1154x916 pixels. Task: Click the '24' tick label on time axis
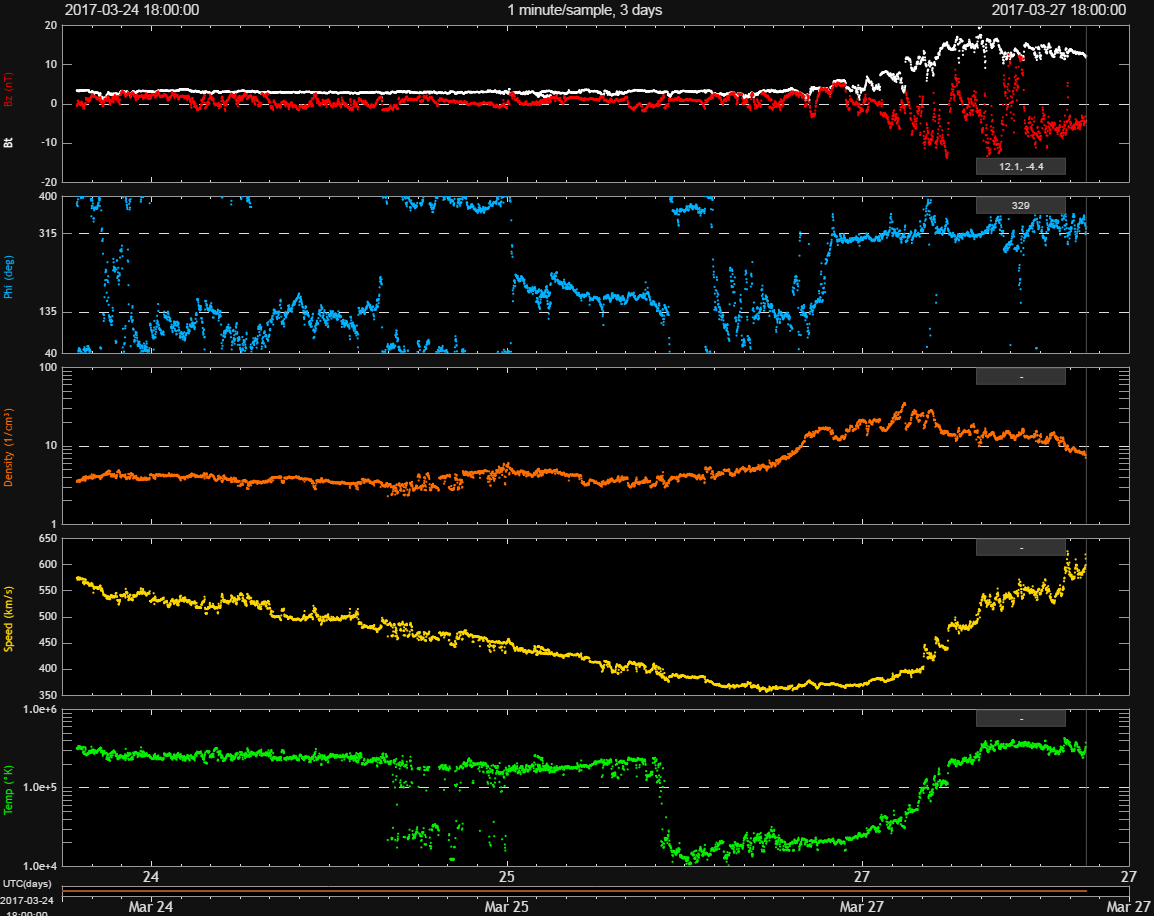coord(151,877)
